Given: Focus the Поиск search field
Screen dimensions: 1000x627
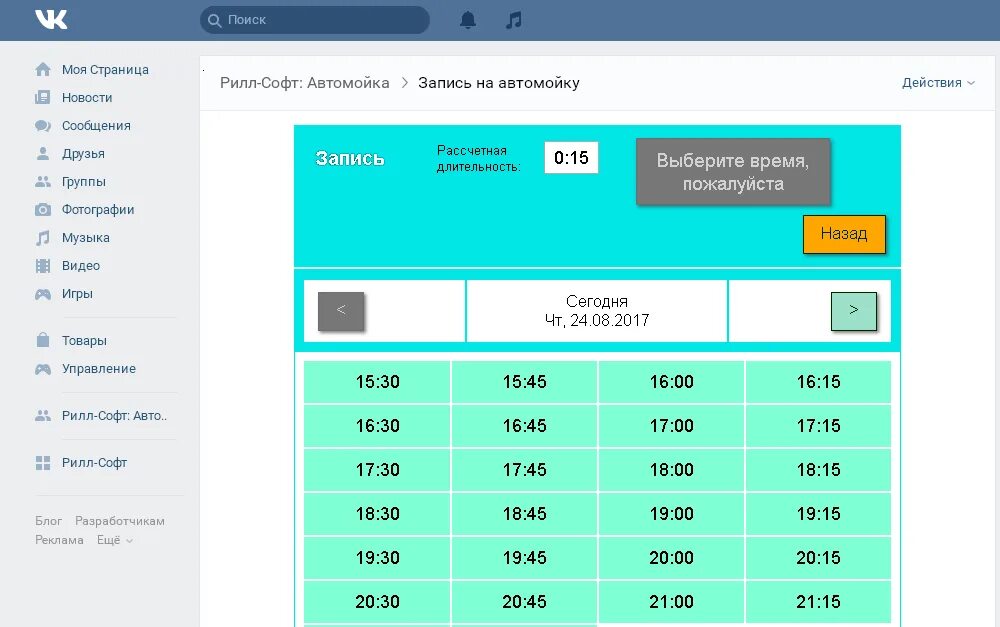Looking at the screenshot, I should tap(314, 20).
